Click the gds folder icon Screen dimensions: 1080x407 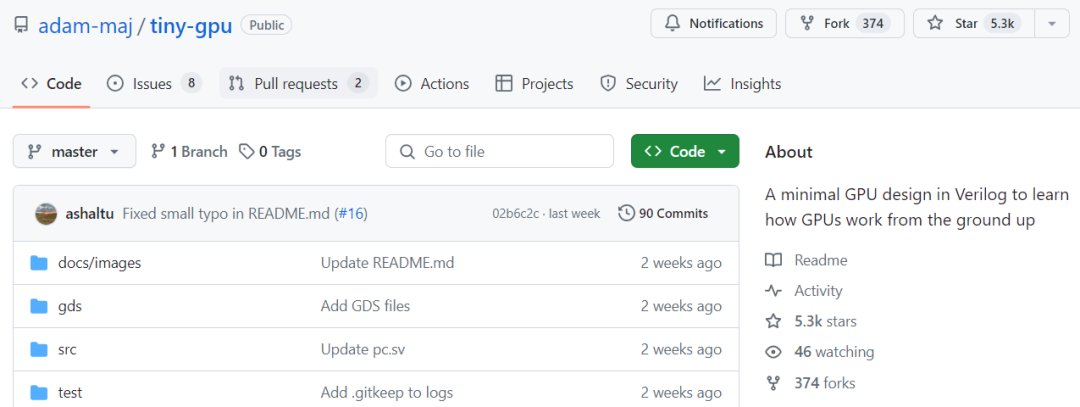[x=39, y=306]
